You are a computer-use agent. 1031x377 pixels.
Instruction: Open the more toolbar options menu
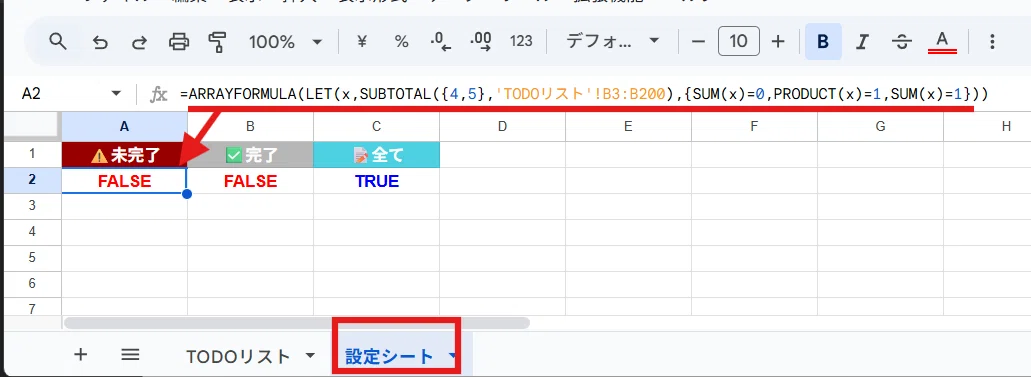pyautogui.click(x=992, y=42)
